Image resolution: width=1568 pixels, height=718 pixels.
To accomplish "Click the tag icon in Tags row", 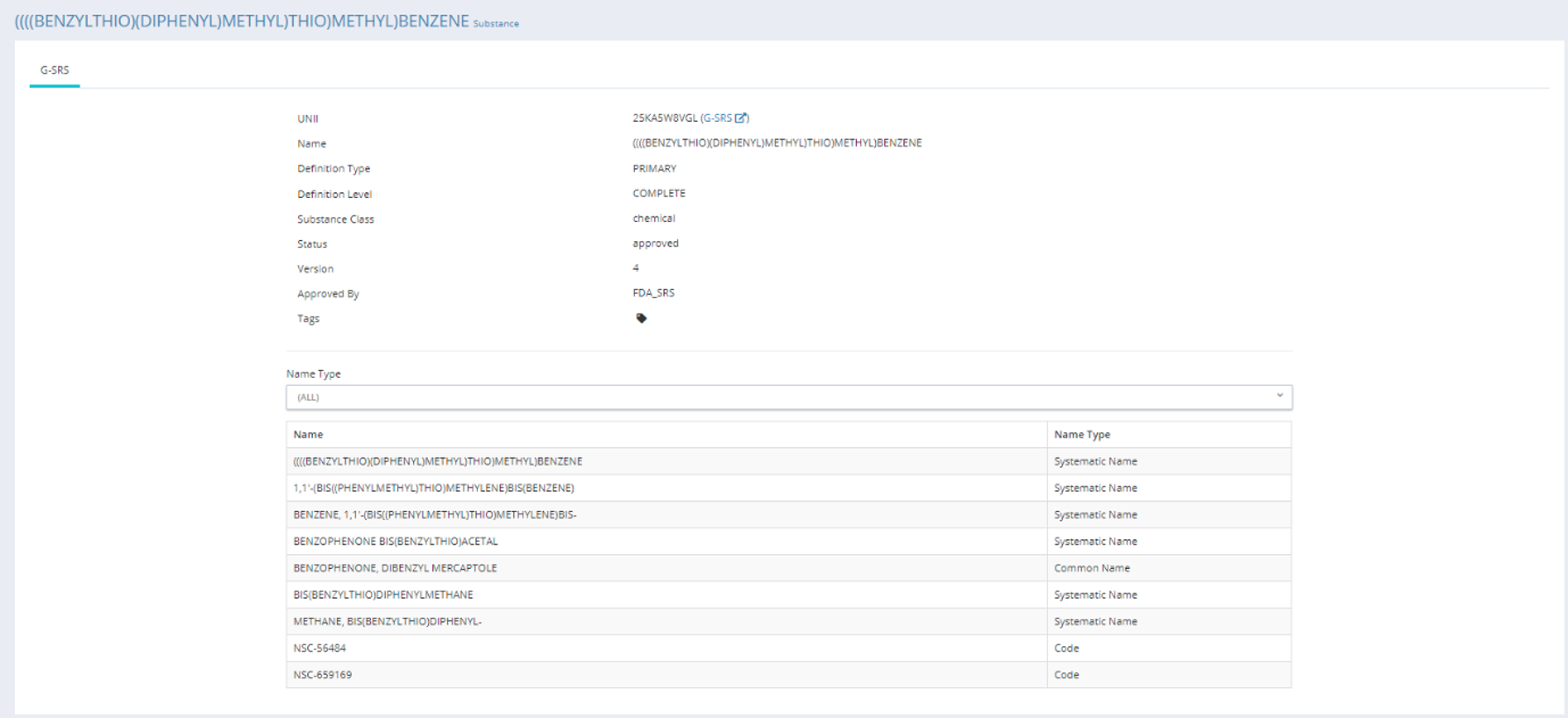I will click(641, 318).
